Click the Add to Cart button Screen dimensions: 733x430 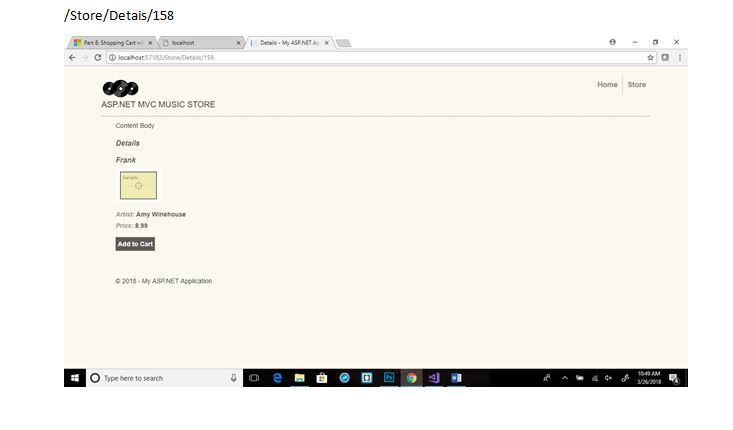click(135, 244)
